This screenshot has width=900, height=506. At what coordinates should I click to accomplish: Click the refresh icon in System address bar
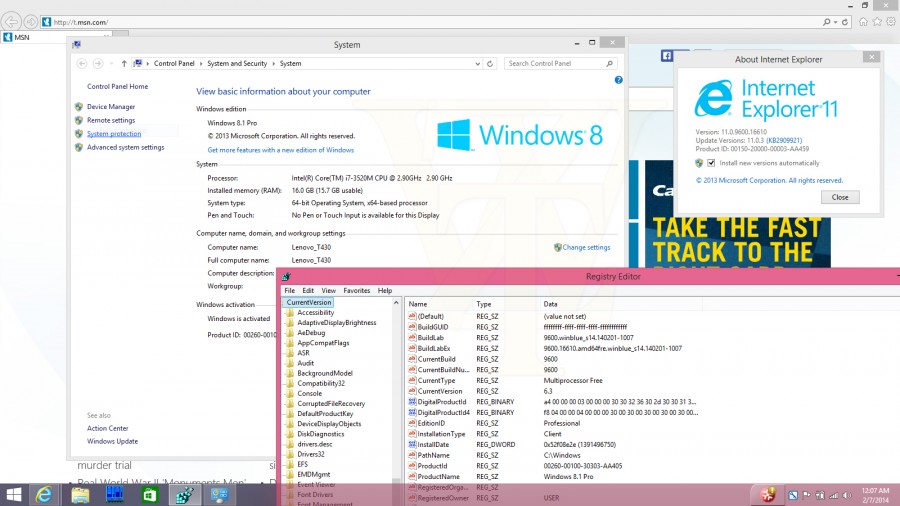click(490, 64)
